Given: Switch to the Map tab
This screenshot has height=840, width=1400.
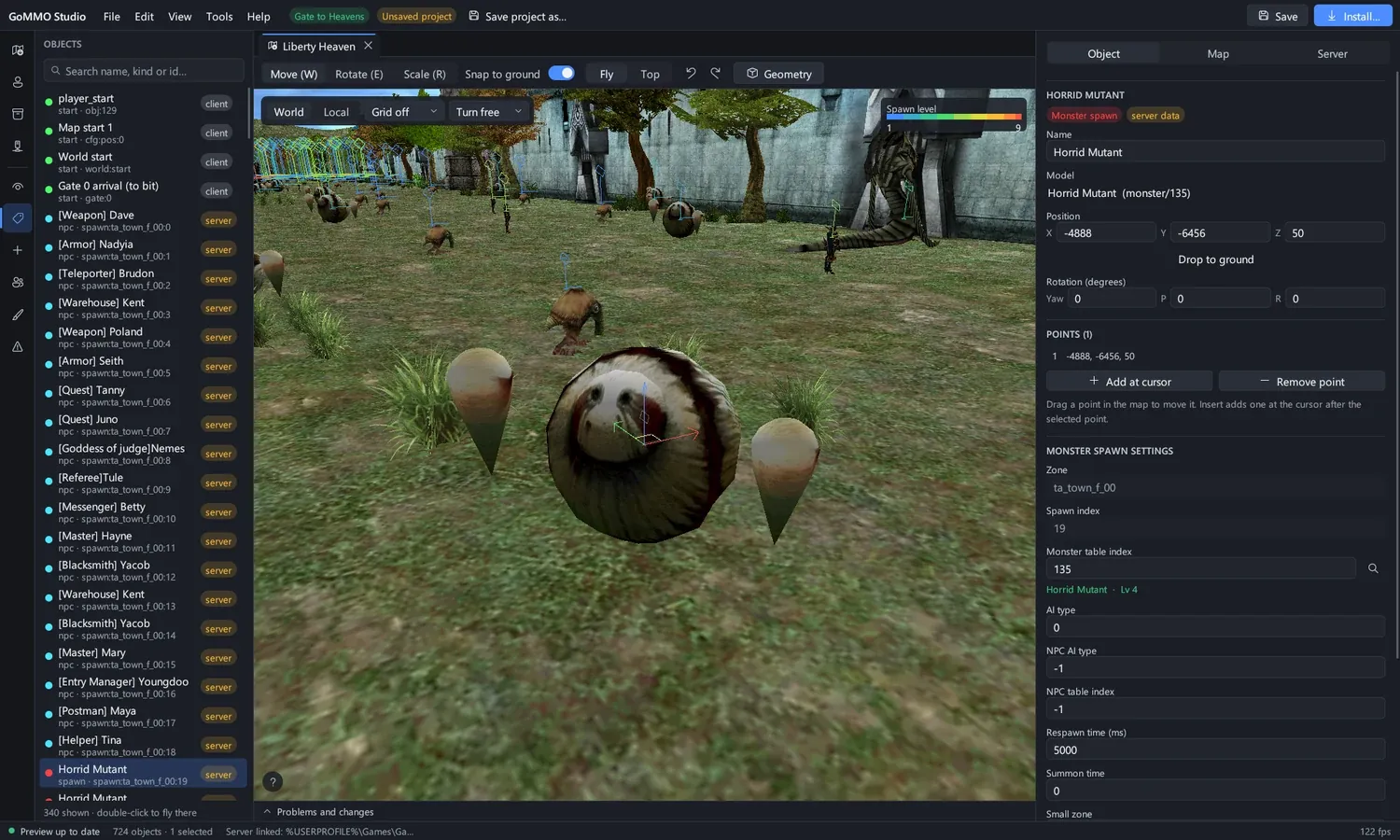Looking at the screenshot, I should pos(1218,53).
